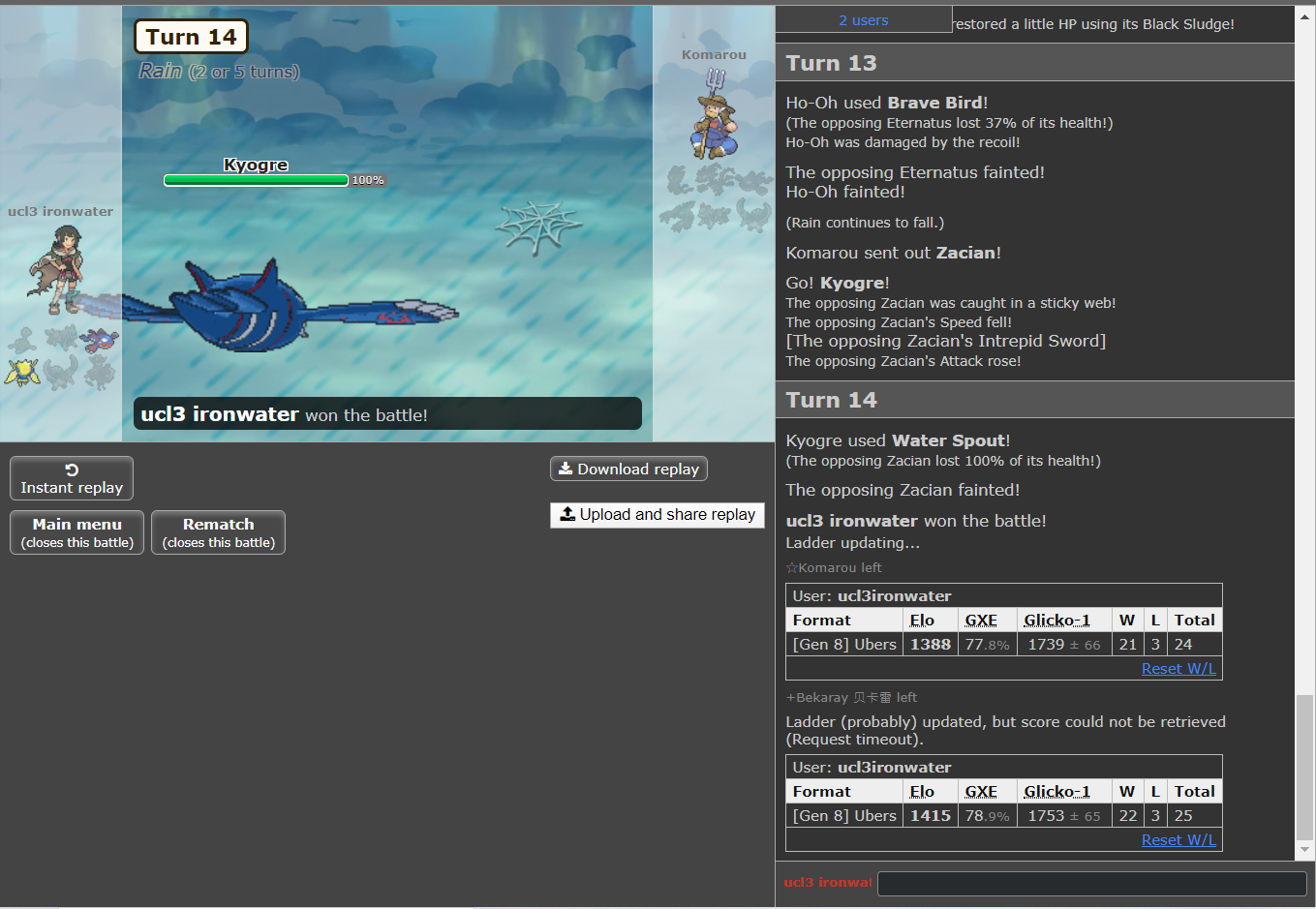Click the Turn 13 log header
The image size is (1316, 909).
click(1035, 63)
